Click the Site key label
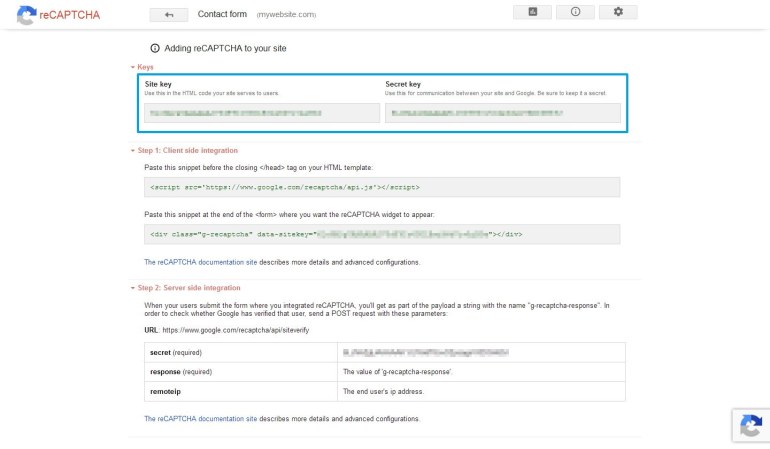This screenshot has width=770, height=449. pos(158,84)
